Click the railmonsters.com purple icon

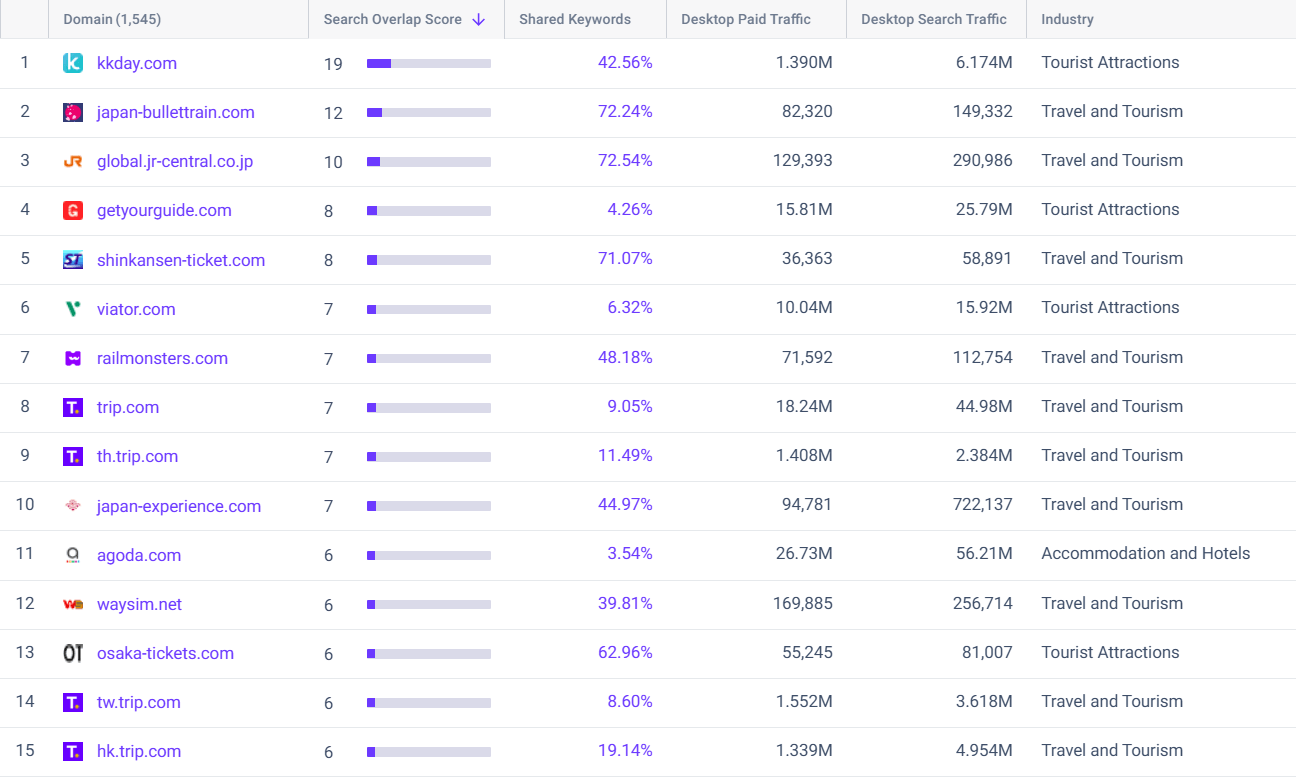pyautogui.click(x=73, y=358)
